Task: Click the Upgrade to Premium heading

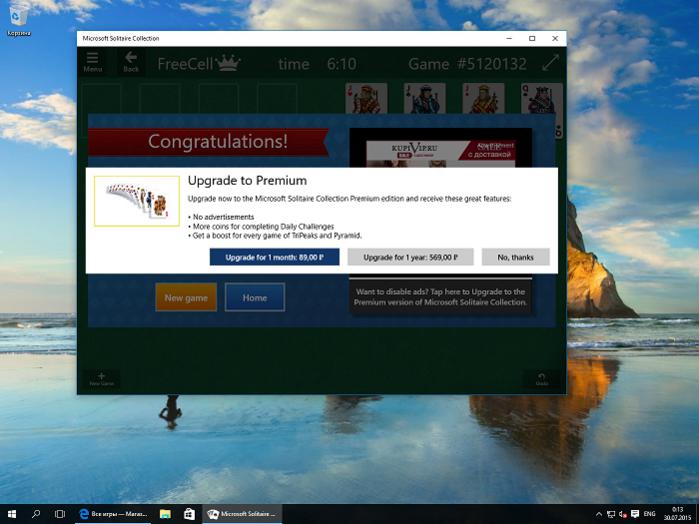Action: (x=247, y=181)
